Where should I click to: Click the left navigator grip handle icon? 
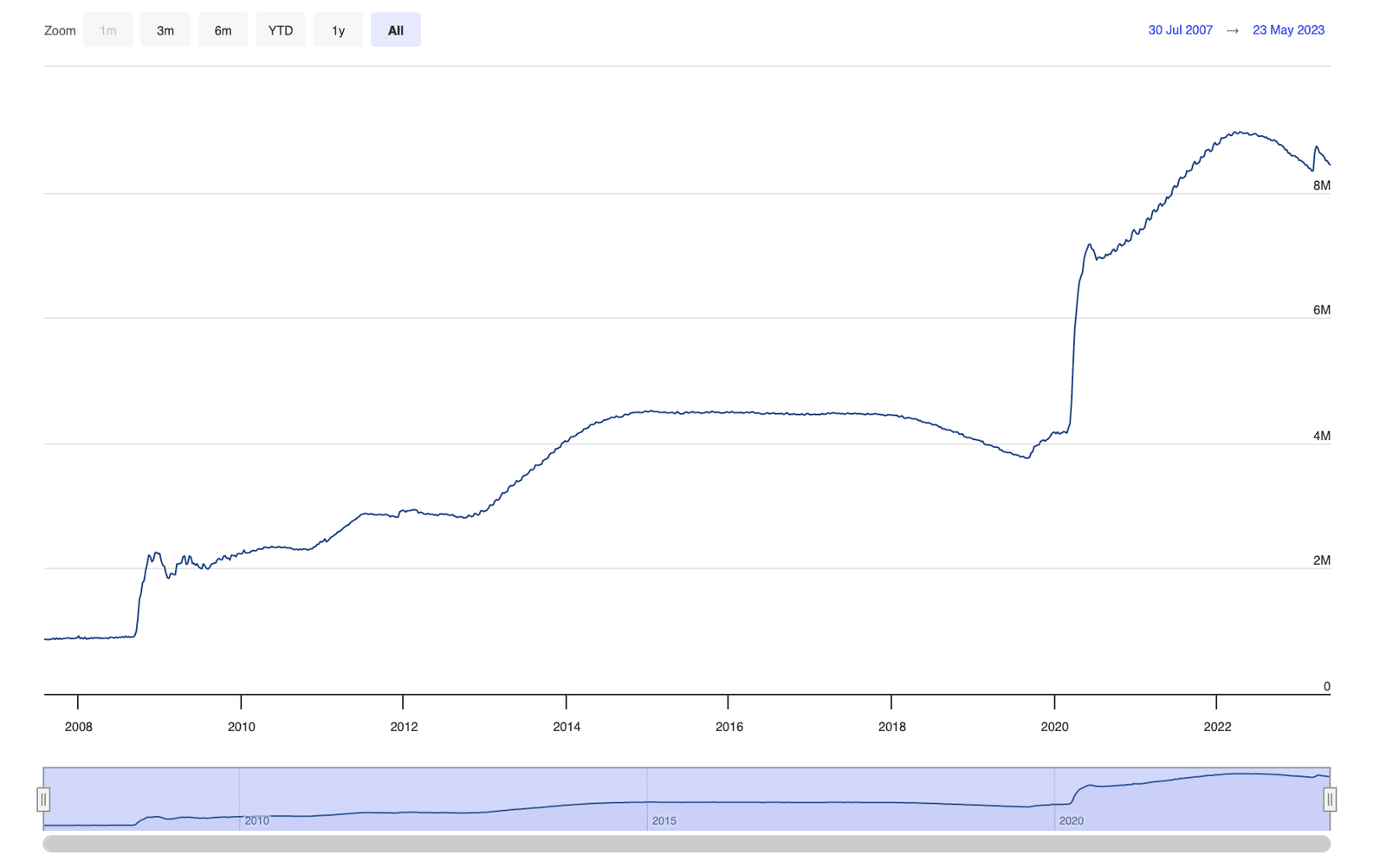pos(44,799)
